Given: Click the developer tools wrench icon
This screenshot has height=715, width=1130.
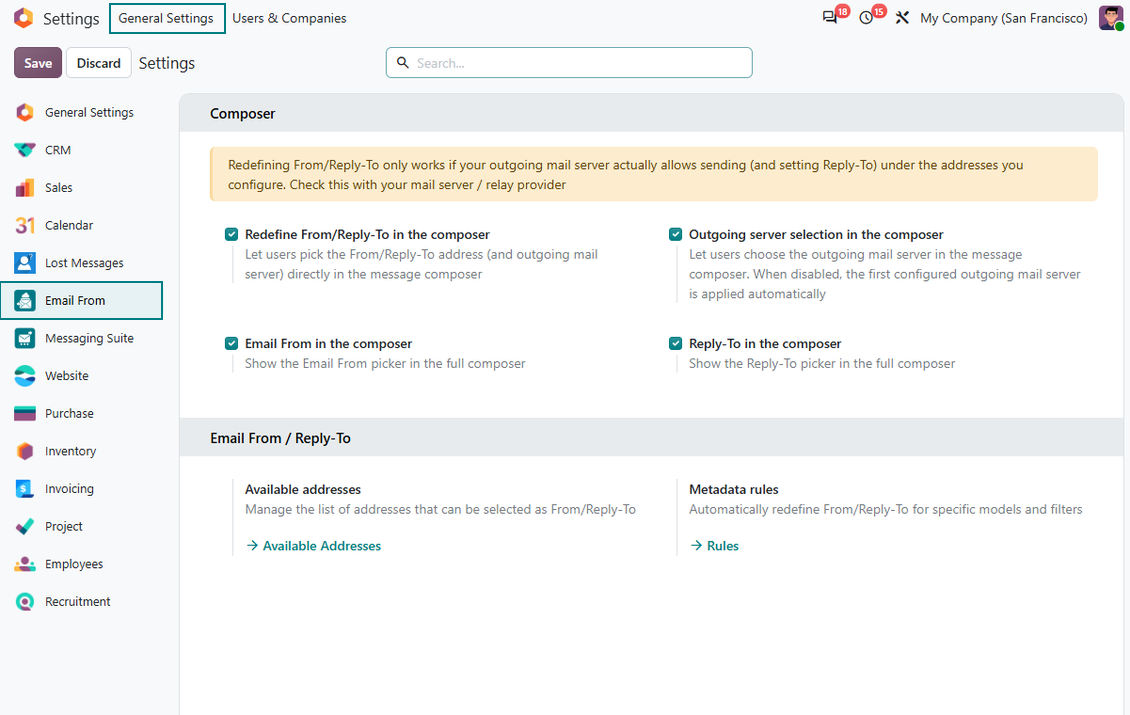Looking at the screenshot, I should [902, 18].
